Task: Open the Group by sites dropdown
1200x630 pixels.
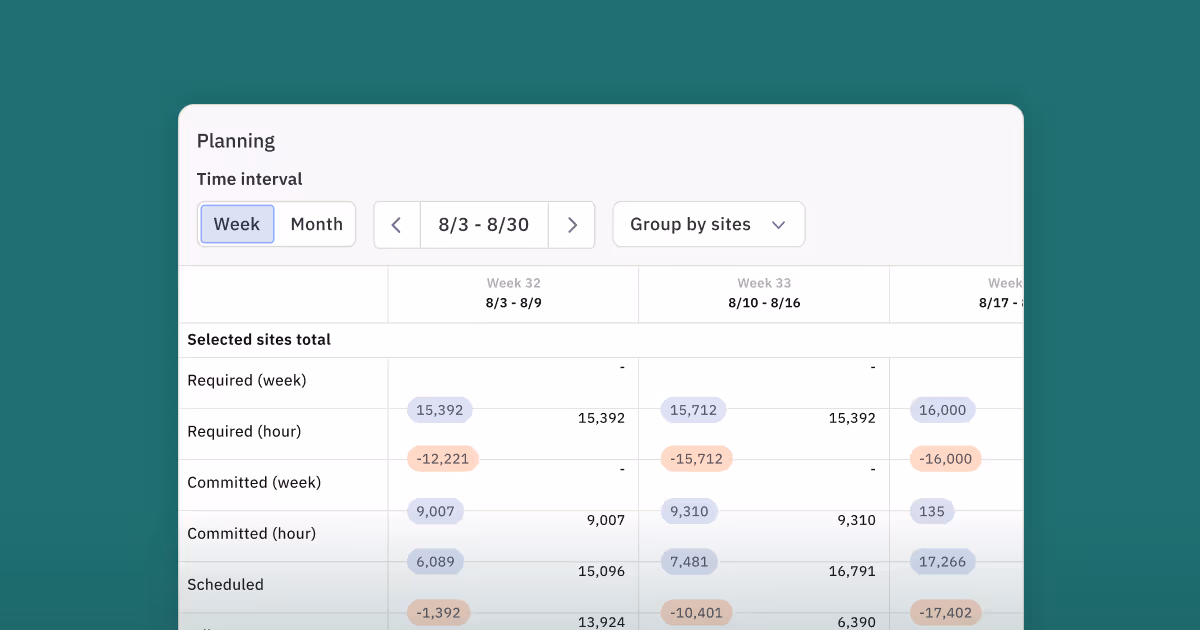Action: pyautogui.click(x=708, y=224)
